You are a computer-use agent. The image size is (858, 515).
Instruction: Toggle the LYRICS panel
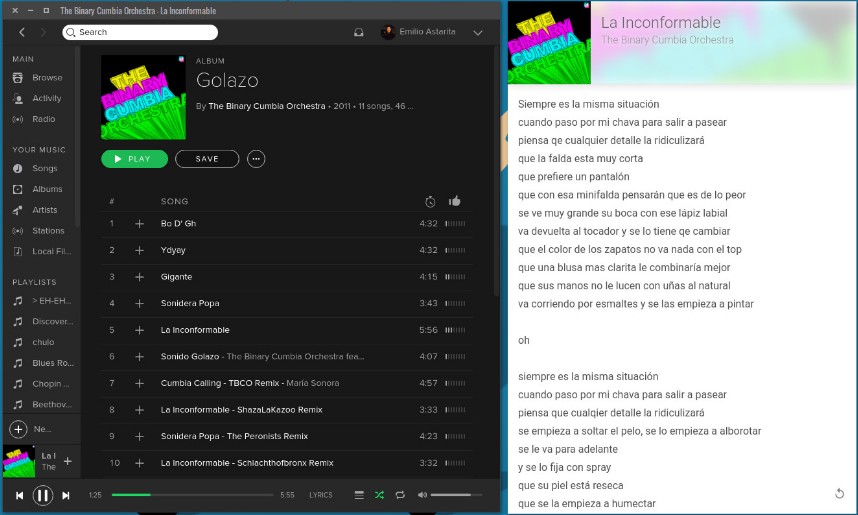(320, 495)
